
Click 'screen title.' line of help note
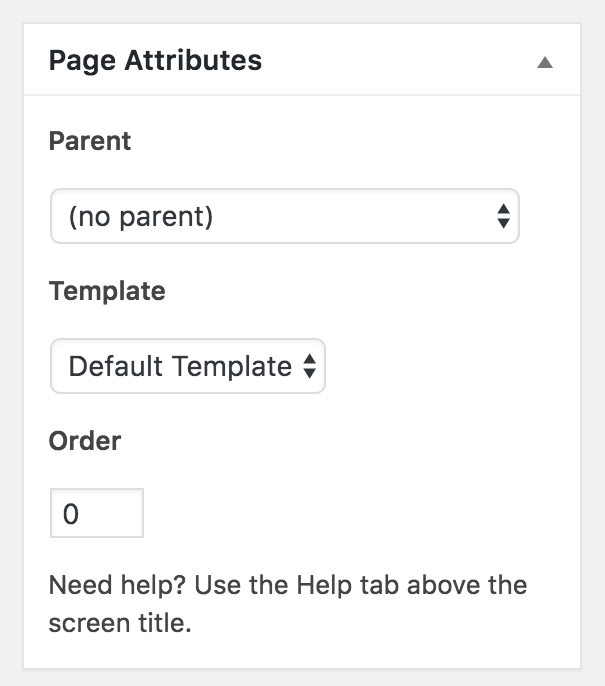click(x=120, y=623)
